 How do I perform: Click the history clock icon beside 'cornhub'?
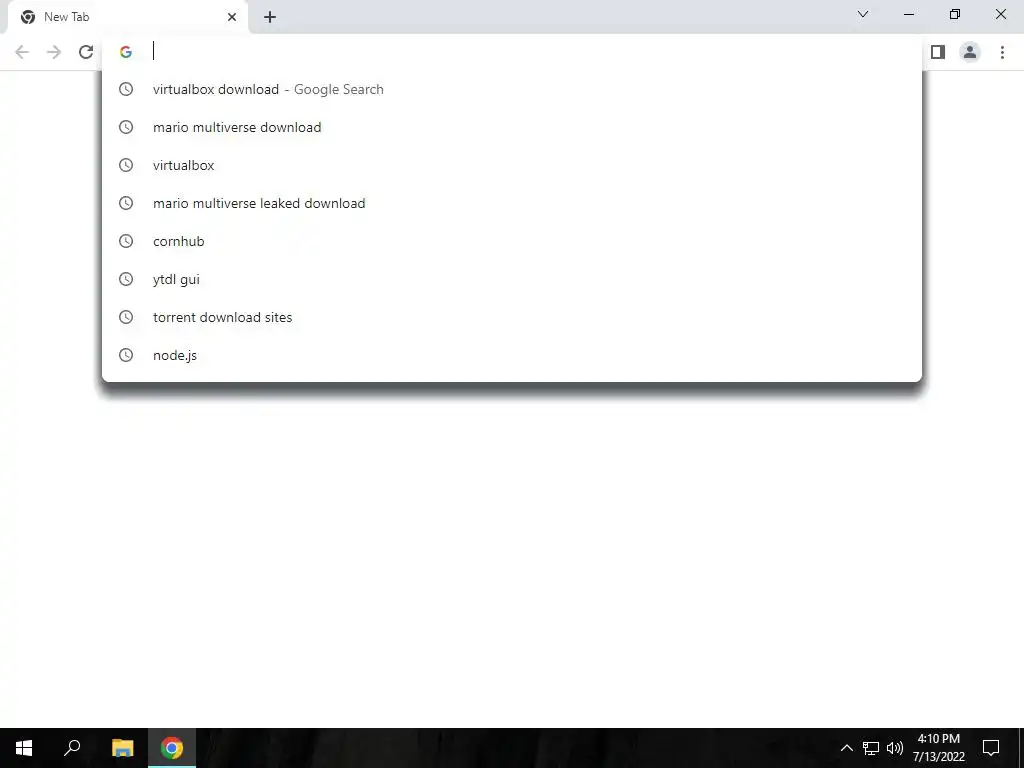(126, 241)
